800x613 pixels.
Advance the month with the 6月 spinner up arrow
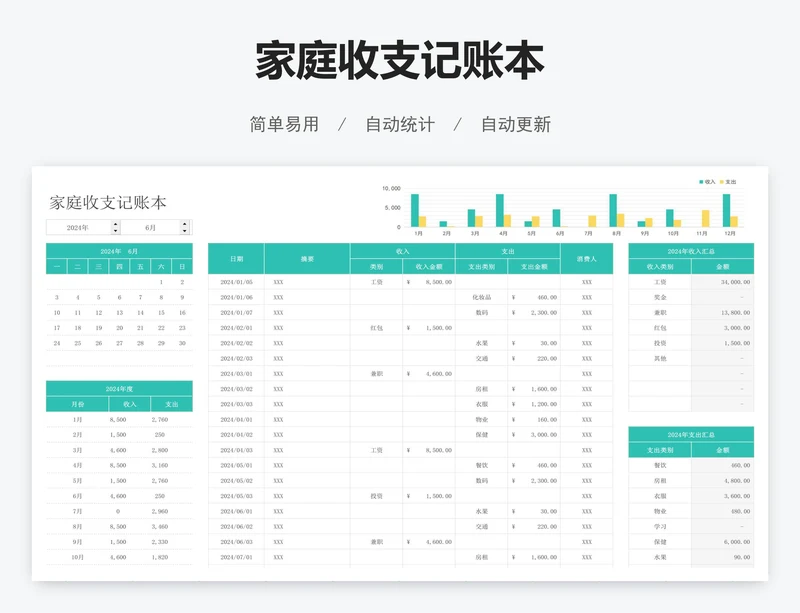coord(185,224)
